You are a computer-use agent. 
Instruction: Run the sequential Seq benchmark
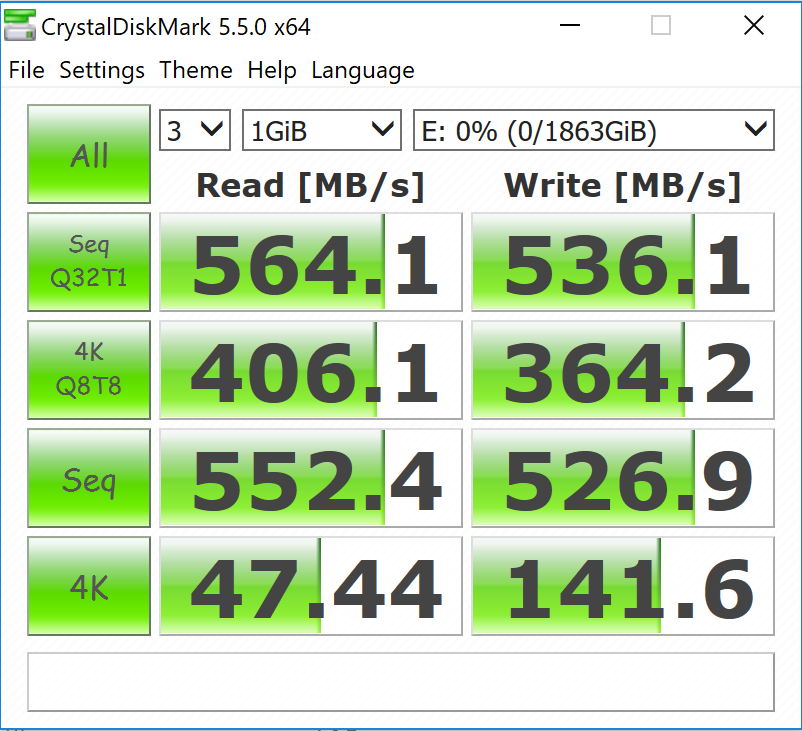point(88,478)
